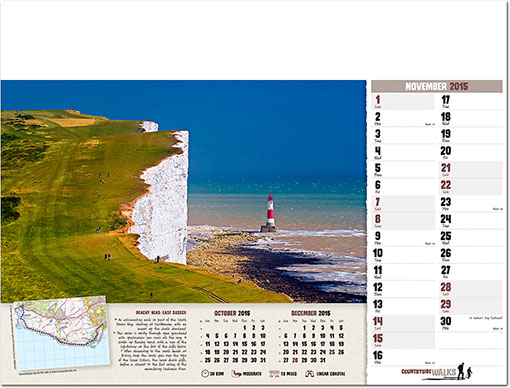
Task: Select November day 8 Sunday row
Action: [403, 220]
